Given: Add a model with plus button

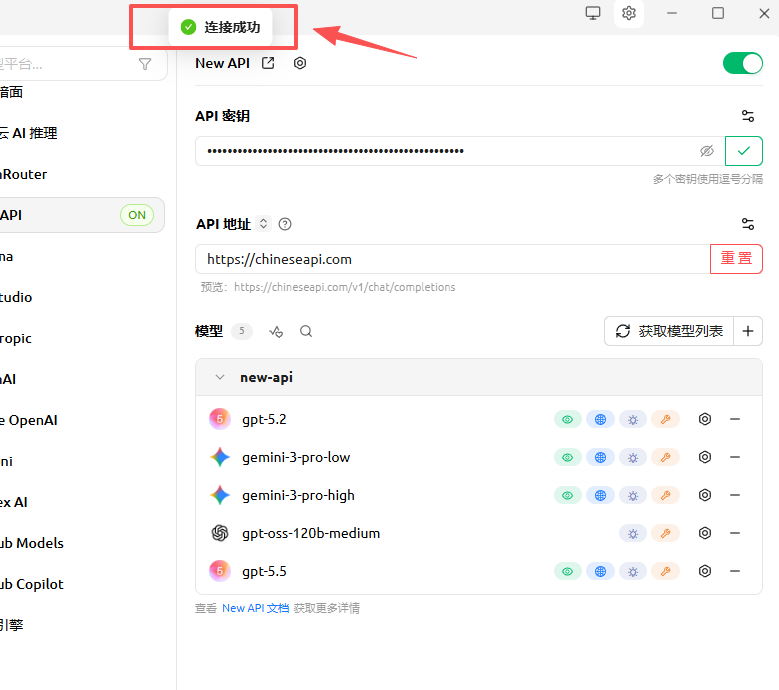Looking at the screenshot, I should pos(748,331).
